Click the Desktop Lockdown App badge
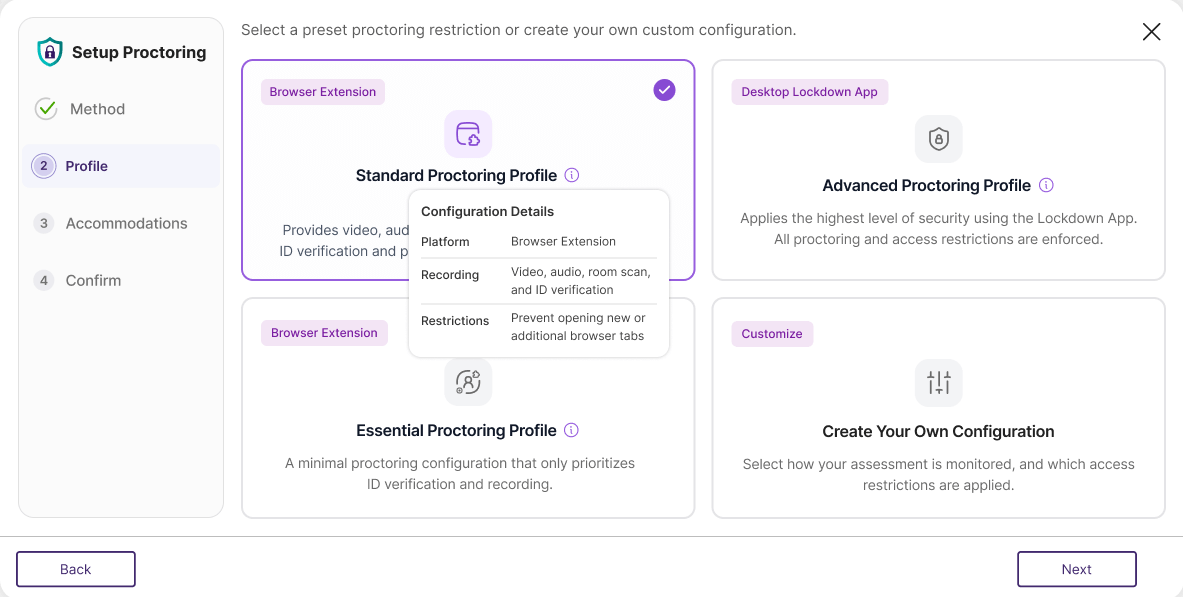 [809, 91]
